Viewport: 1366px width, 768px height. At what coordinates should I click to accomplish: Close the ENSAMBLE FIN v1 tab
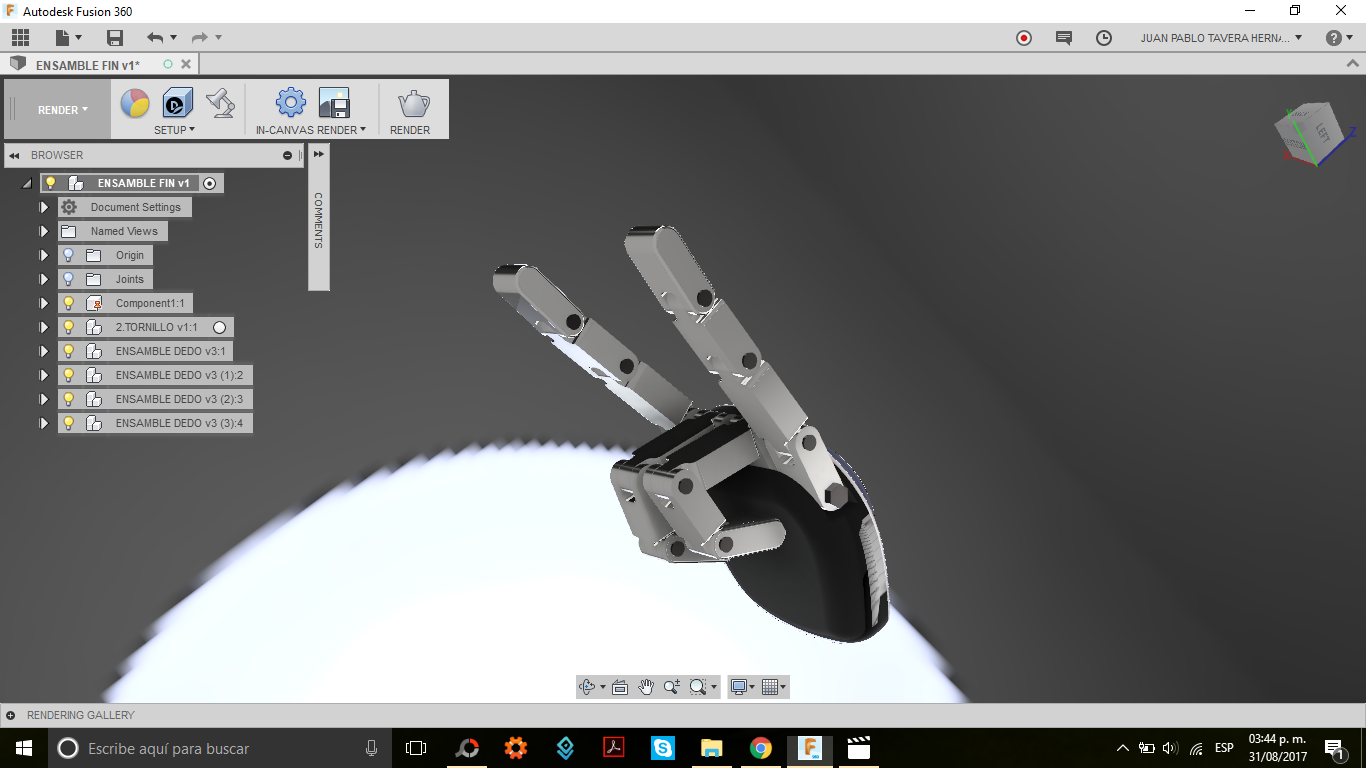pos(185,64)
